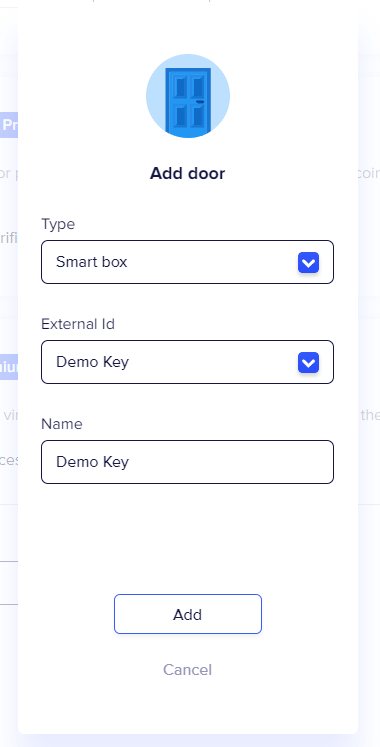380x747 pixels.
Task: Expand the External Id Demo Key selector
Action: point(187,362)
